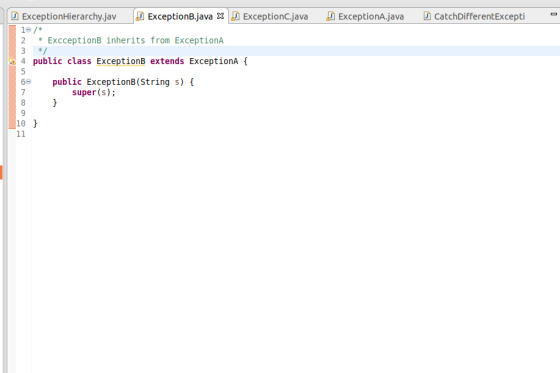Click the Java file icon on ExceptionB tab
This screenshot has height=373, width=560.
coord(140,16)
